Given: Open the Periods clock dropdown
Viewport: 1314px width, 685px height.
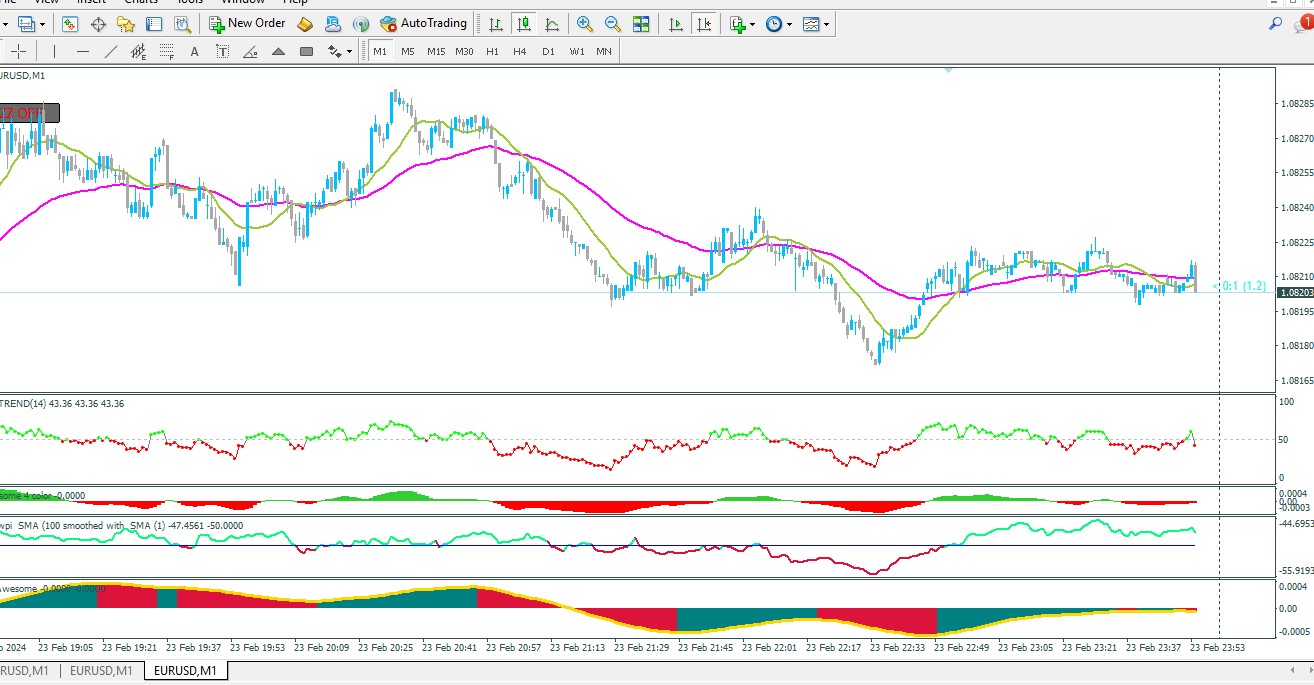Looking at the screenshot, I should pyautogui.click(x=779, y=24).
